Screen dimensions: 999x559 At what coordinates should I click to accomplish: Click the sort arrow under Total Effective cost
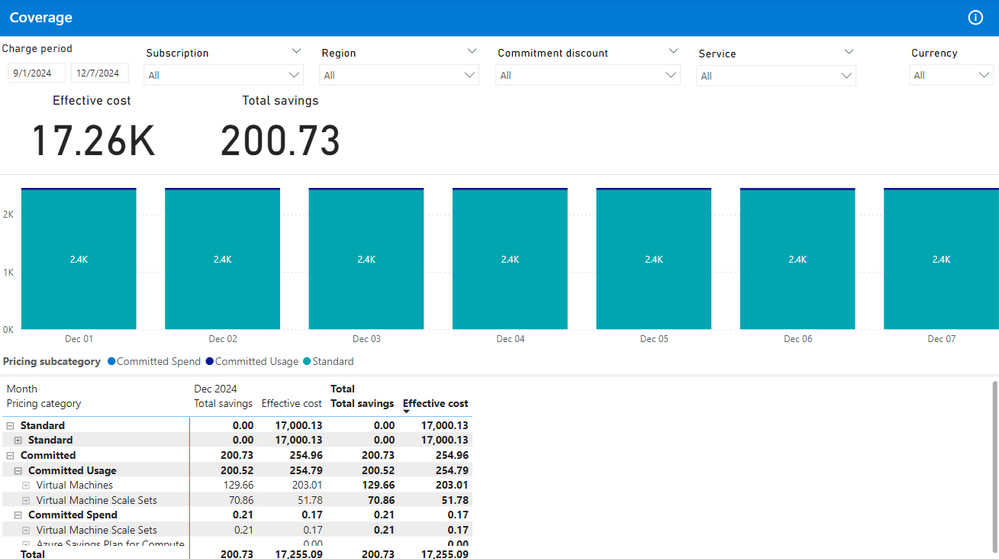[x=408, y=412]
